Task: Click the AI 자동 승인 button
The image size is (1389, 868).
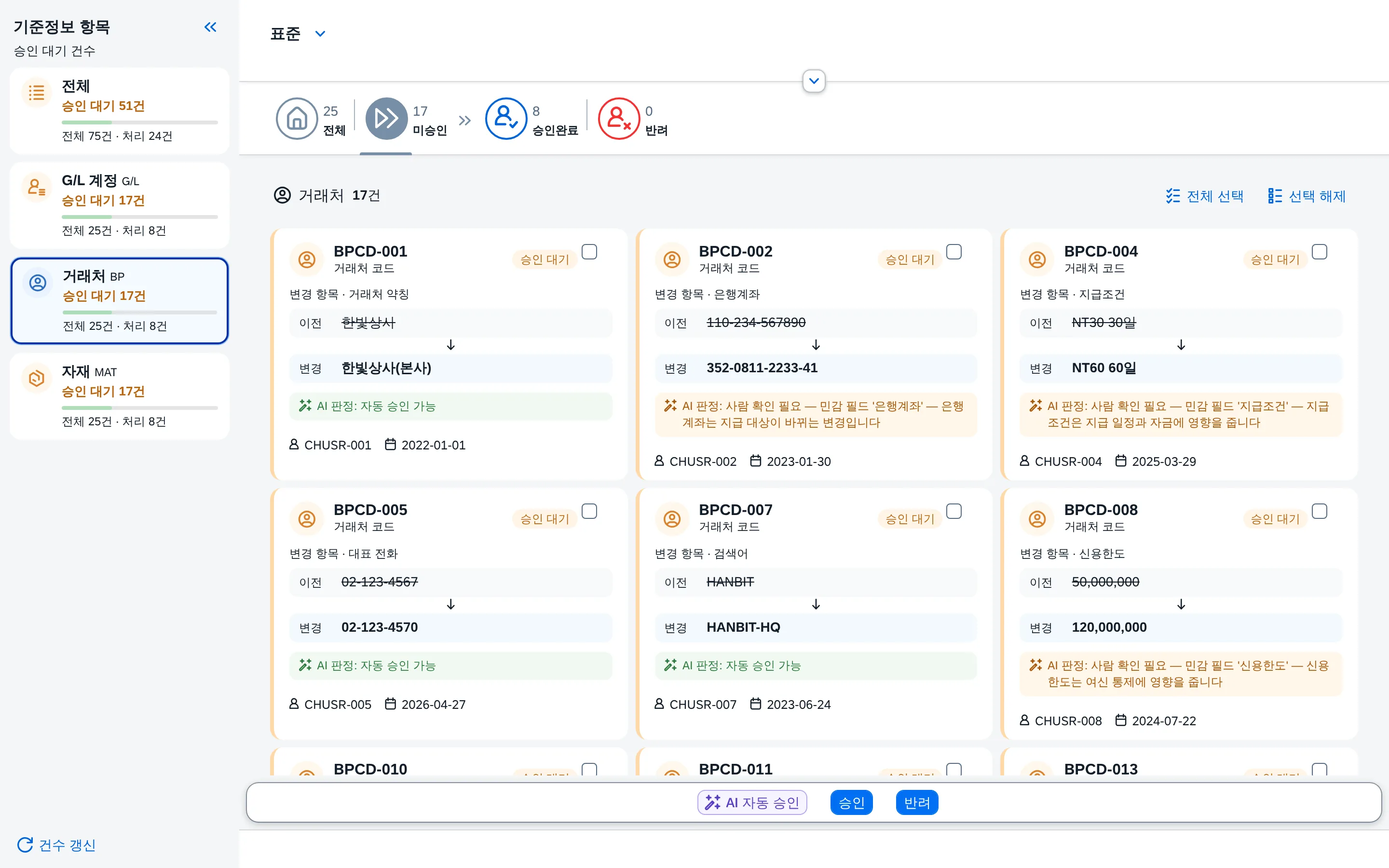Action: click(752, 802)
